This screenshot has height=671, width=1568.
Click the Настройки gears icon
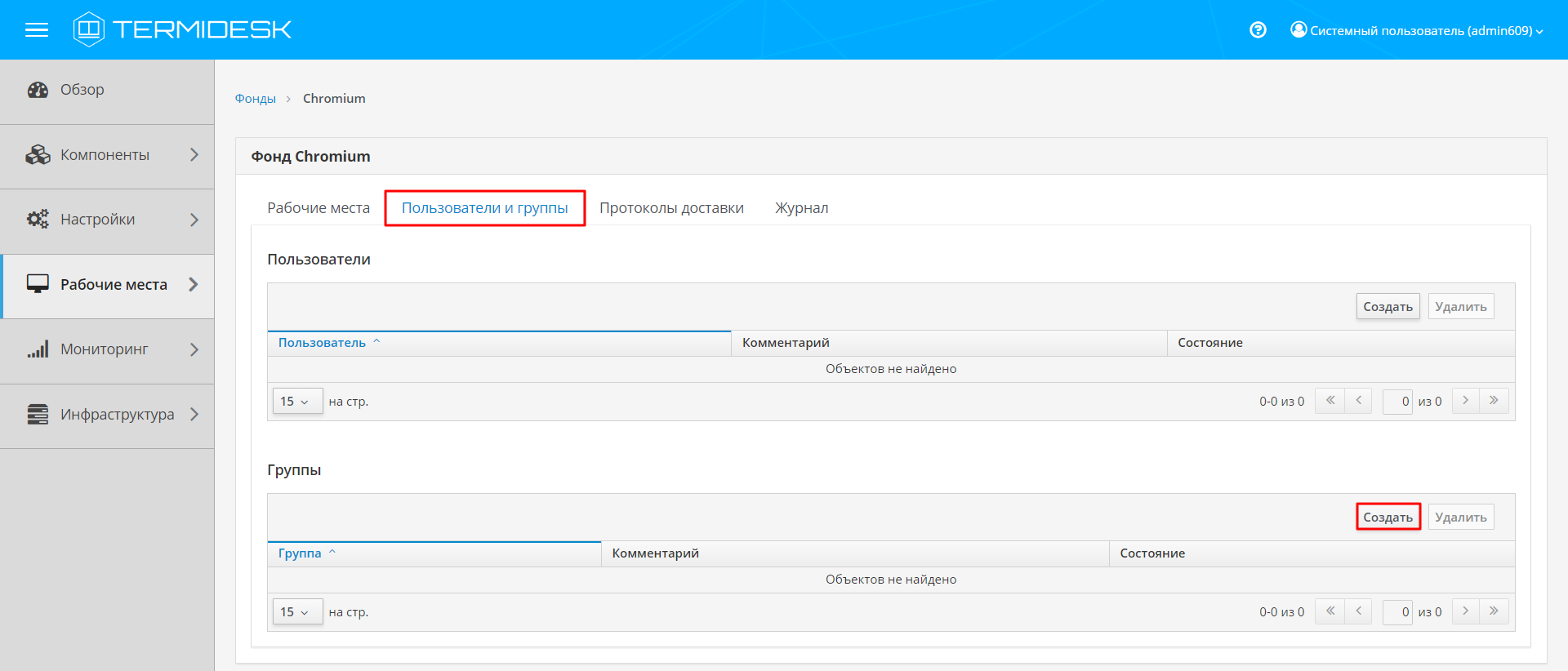38,220
